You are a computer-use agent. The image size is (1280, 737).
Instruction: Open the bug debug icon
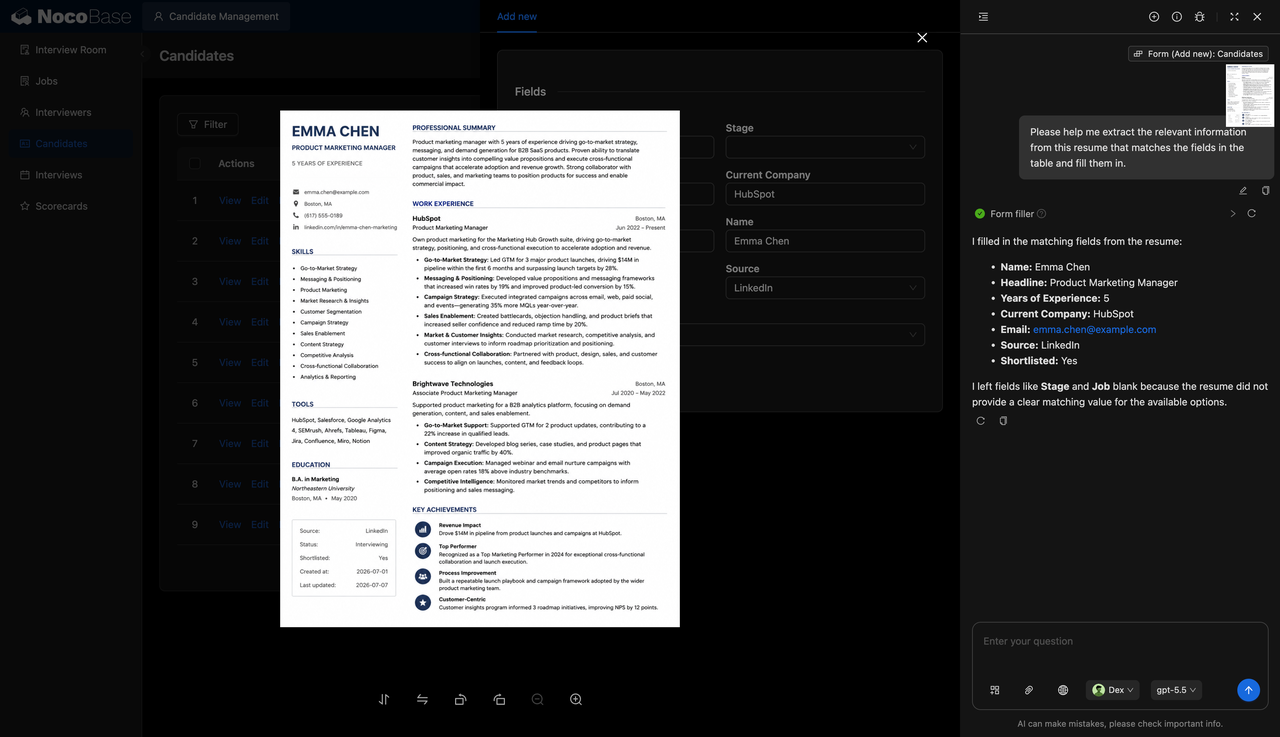click(1200, 17)
